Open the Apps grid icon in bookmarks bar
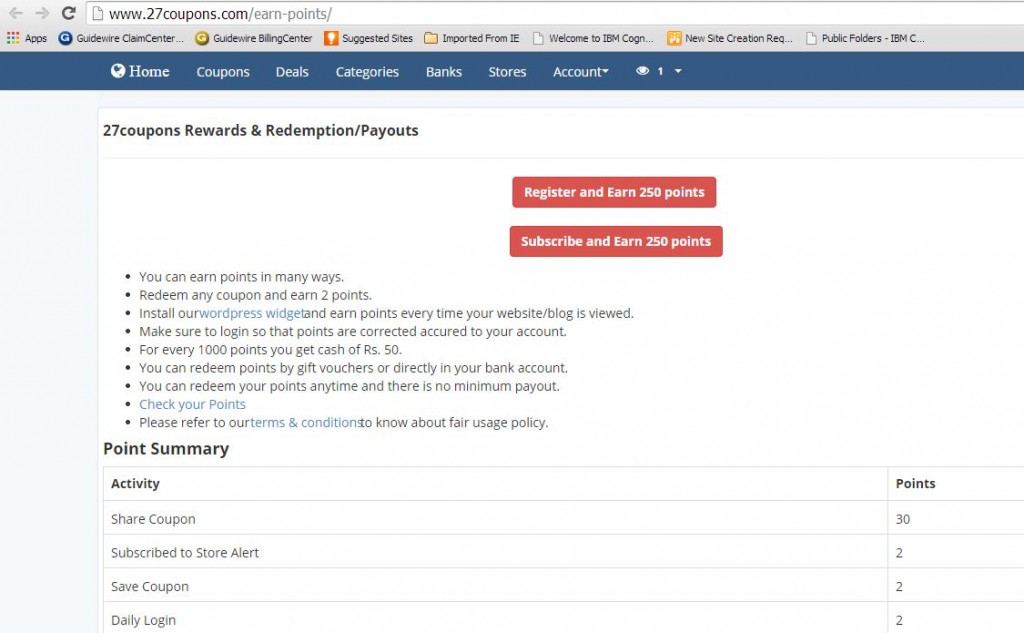This screenshot has width=1024, height=633. point(13,38)
